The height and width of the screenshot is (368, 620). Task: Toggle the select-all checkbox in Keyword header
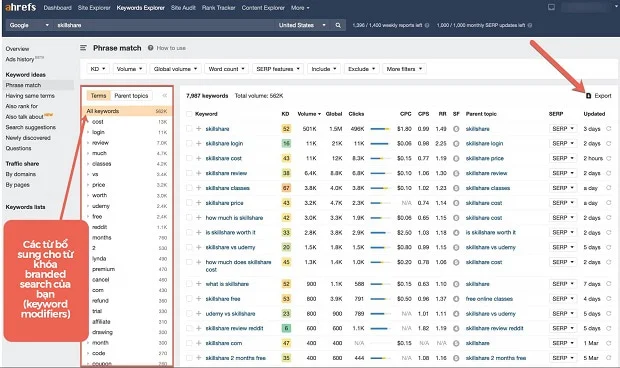[189, 114]
